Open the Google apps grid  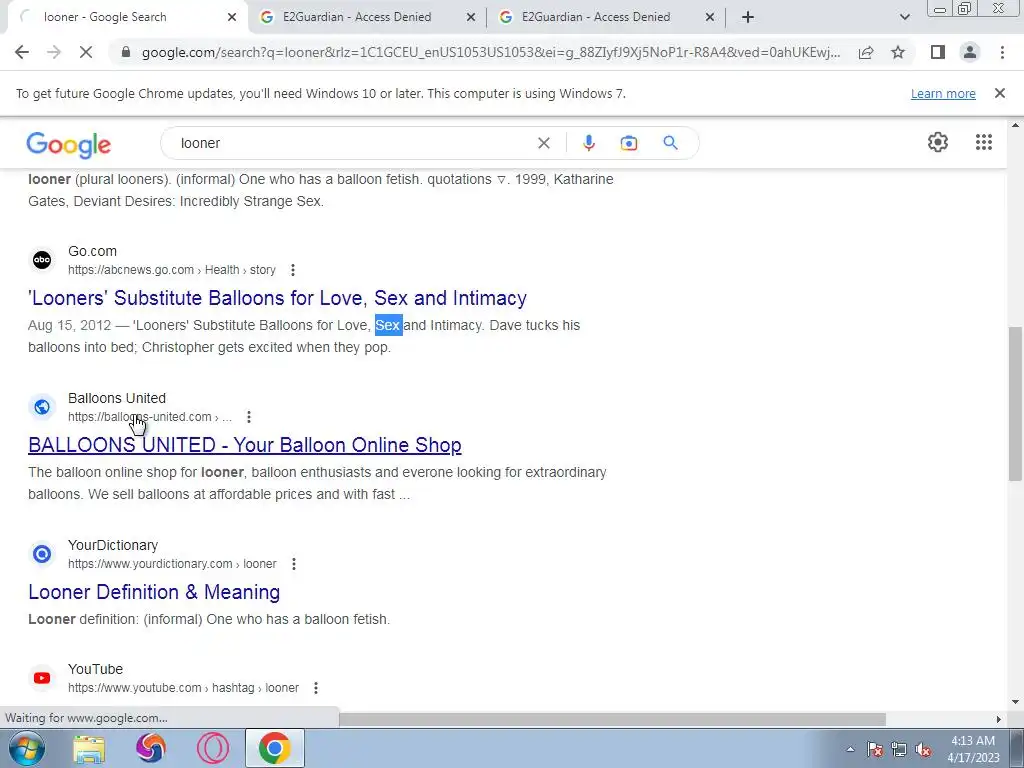[984, 142]
